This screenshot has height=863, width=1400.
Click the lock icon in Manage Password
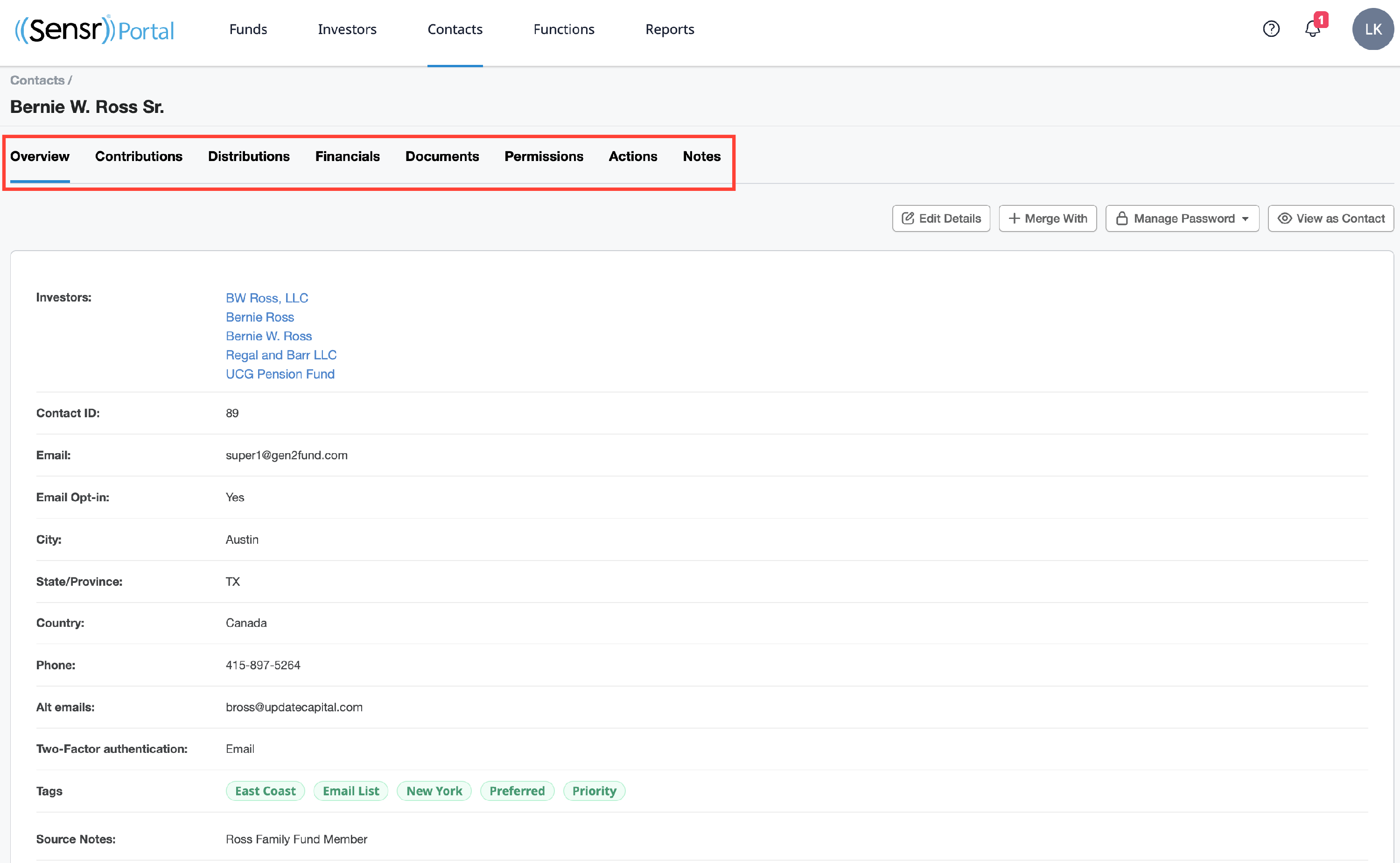coord(1121,218)
